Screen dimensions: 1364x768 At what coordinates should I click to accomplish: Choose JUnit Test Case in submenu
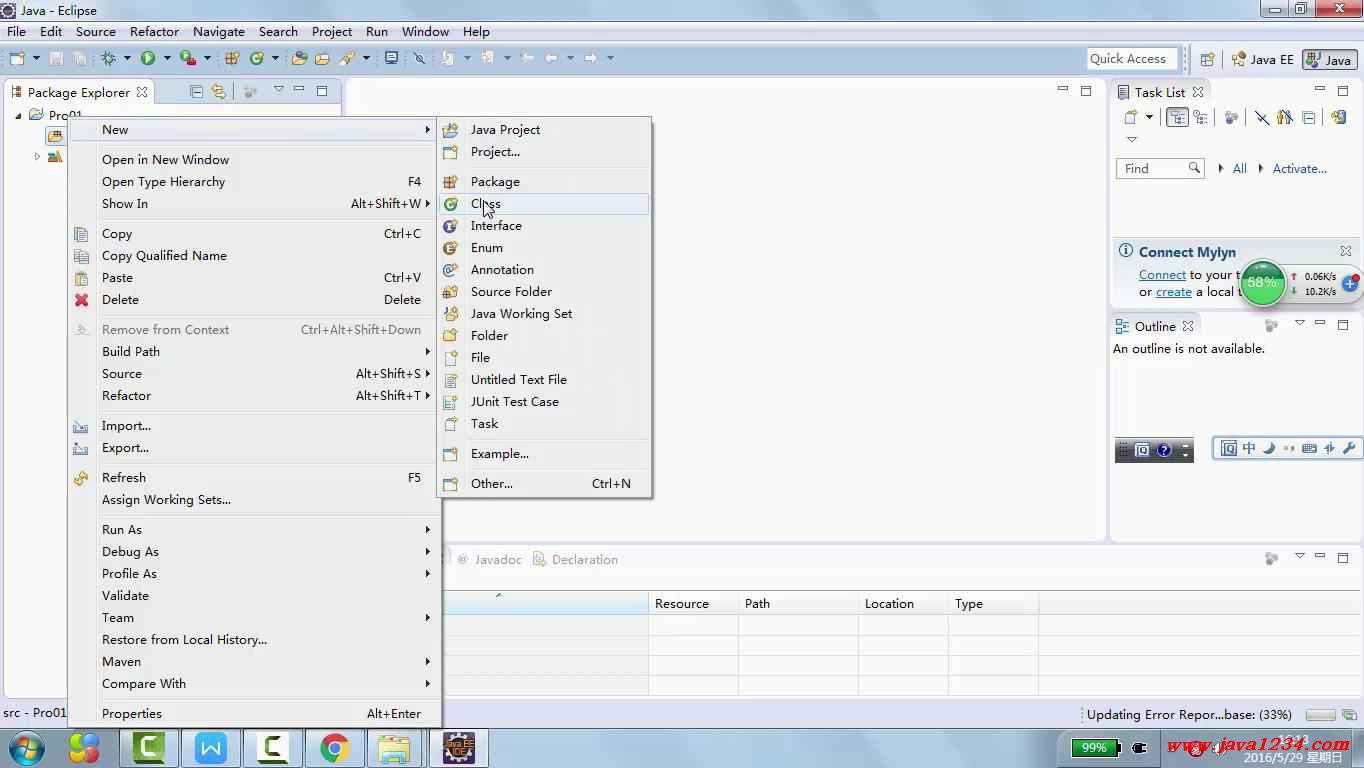[544, 402]
